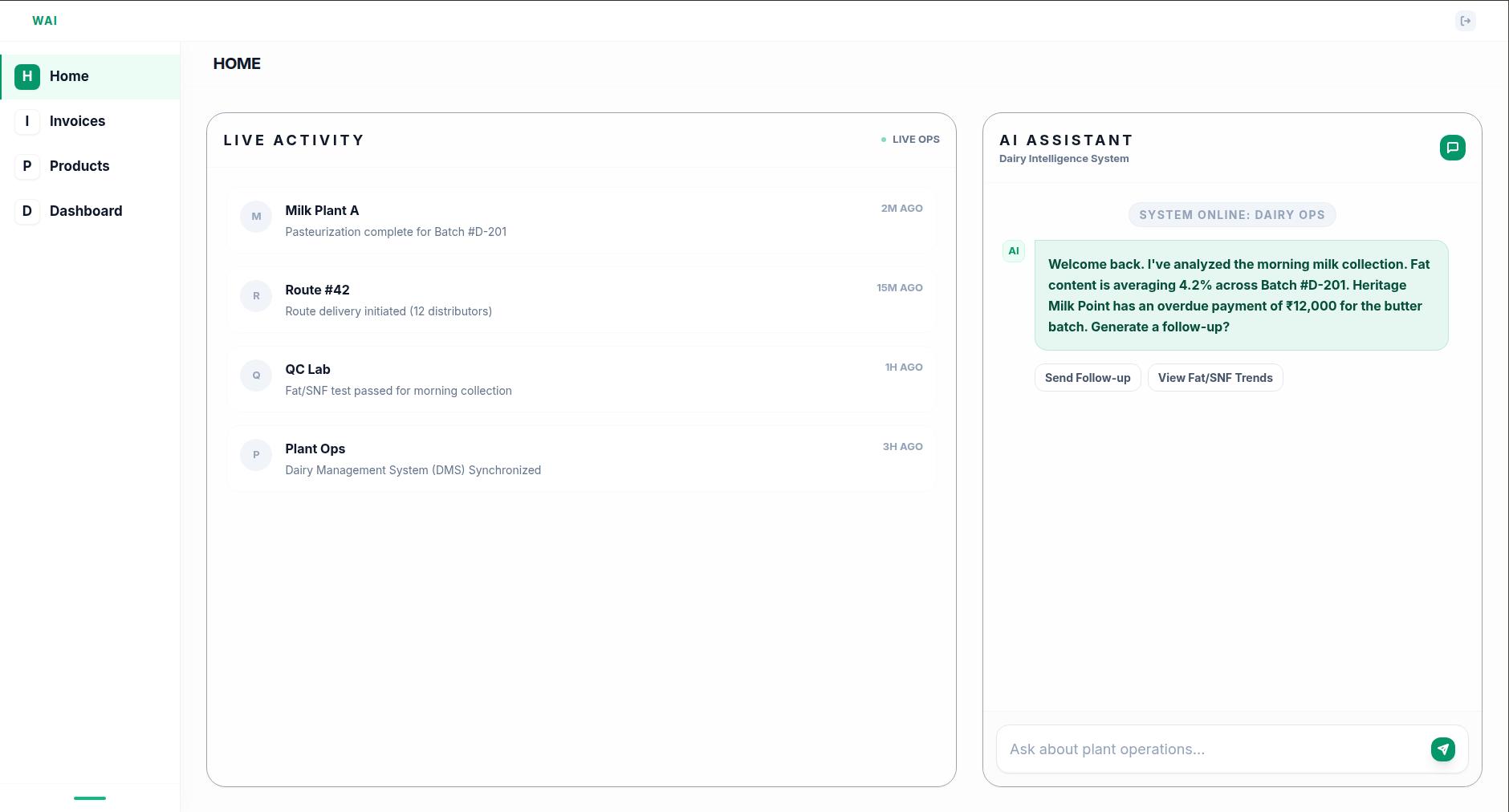Click the WAI logo

click(x=45, y=21)
